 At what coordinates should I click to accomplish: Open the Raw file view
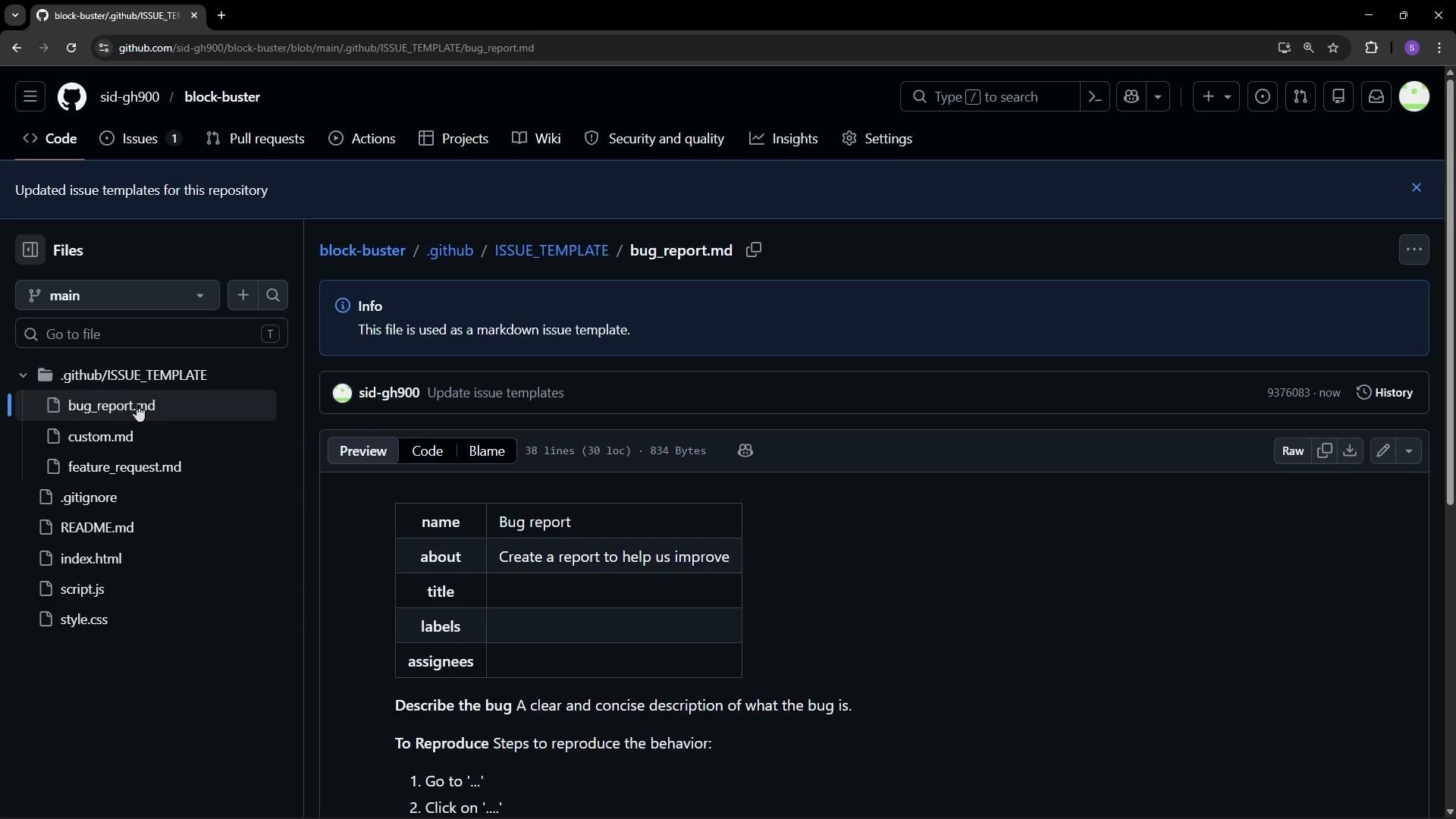[x=1292, y=451]
